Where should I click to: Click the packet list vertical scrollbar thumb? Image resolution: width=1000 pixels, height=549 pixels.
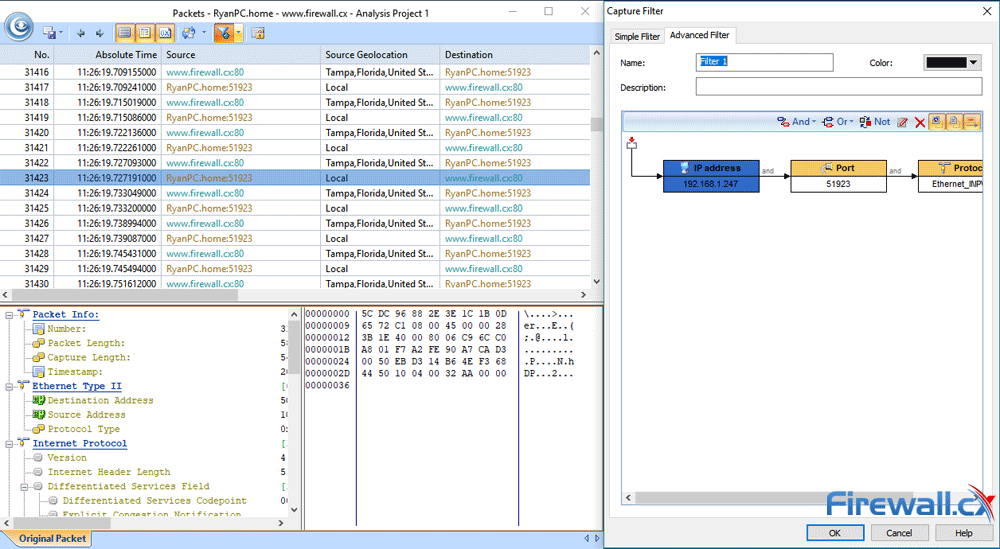tap(596, 124)
